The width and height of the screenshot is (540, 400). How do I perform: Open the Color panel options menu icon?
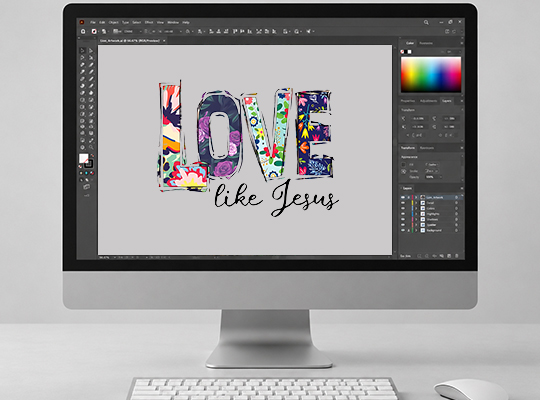coord(461,43)
